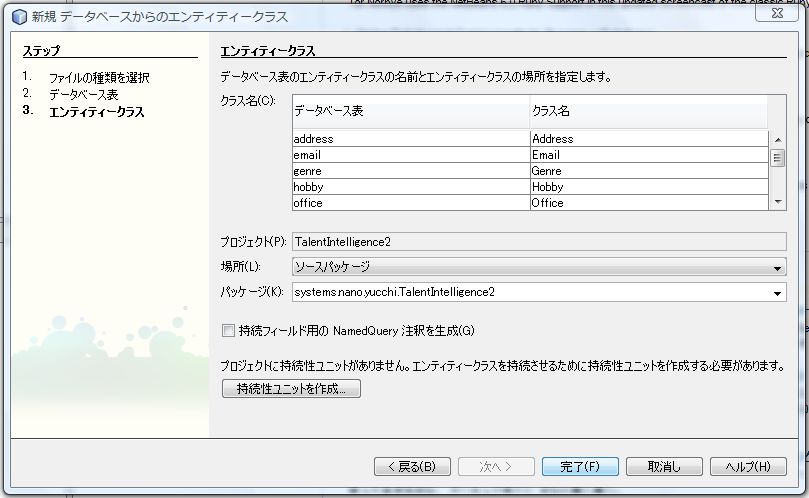This screenshot has width=809, height=498.
Task: Click the table's vertical scrollbar thumb
Action: click(x=778, y=158)
